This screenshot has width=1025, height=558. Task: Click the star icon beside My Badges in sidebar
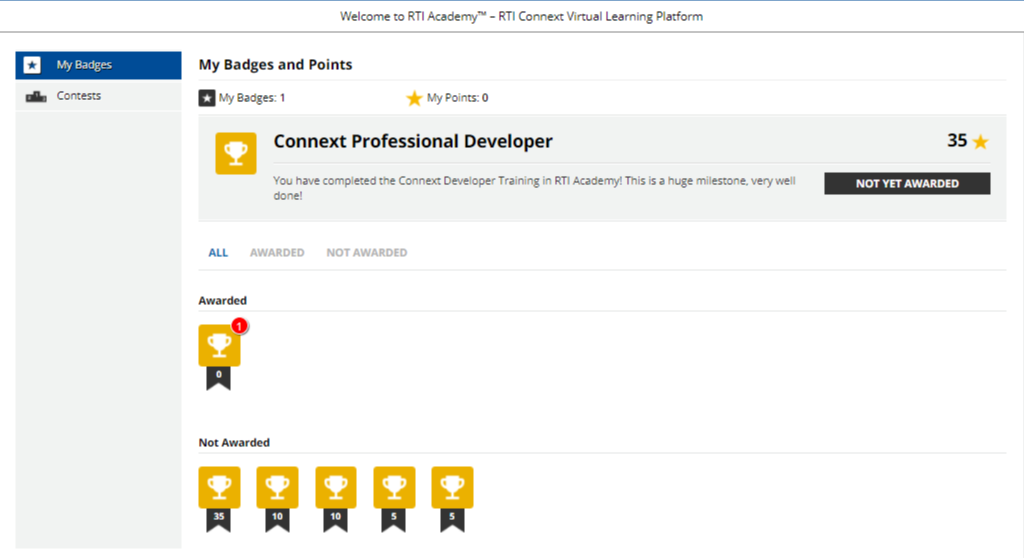tap(33, 65)
